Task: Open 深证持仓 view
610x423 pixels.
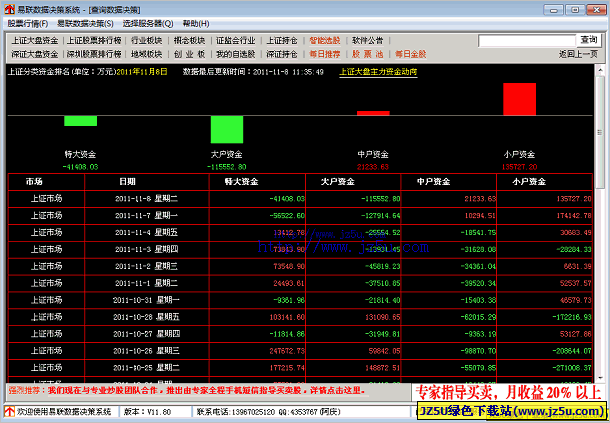Action: pyautogui.click(x=282, y=54)
